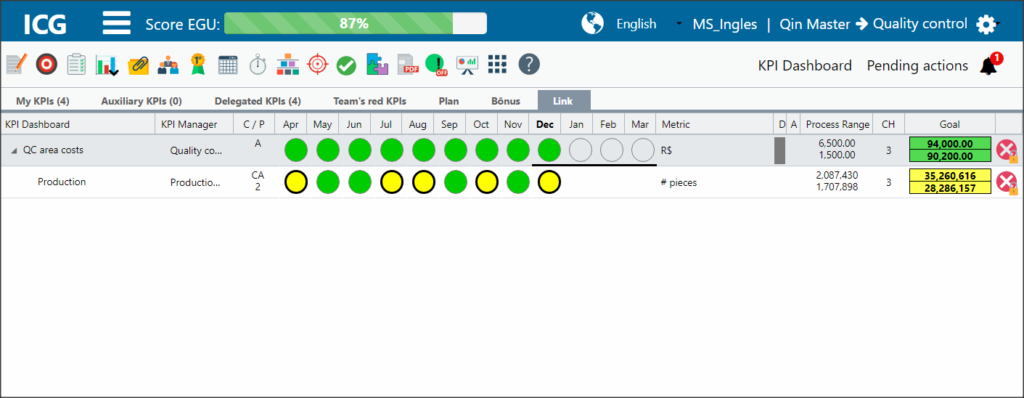The image size is (1024, 398).
Task: Switch to Auxiliary KPIs (0) tab
Action: (x=142, y=101)
